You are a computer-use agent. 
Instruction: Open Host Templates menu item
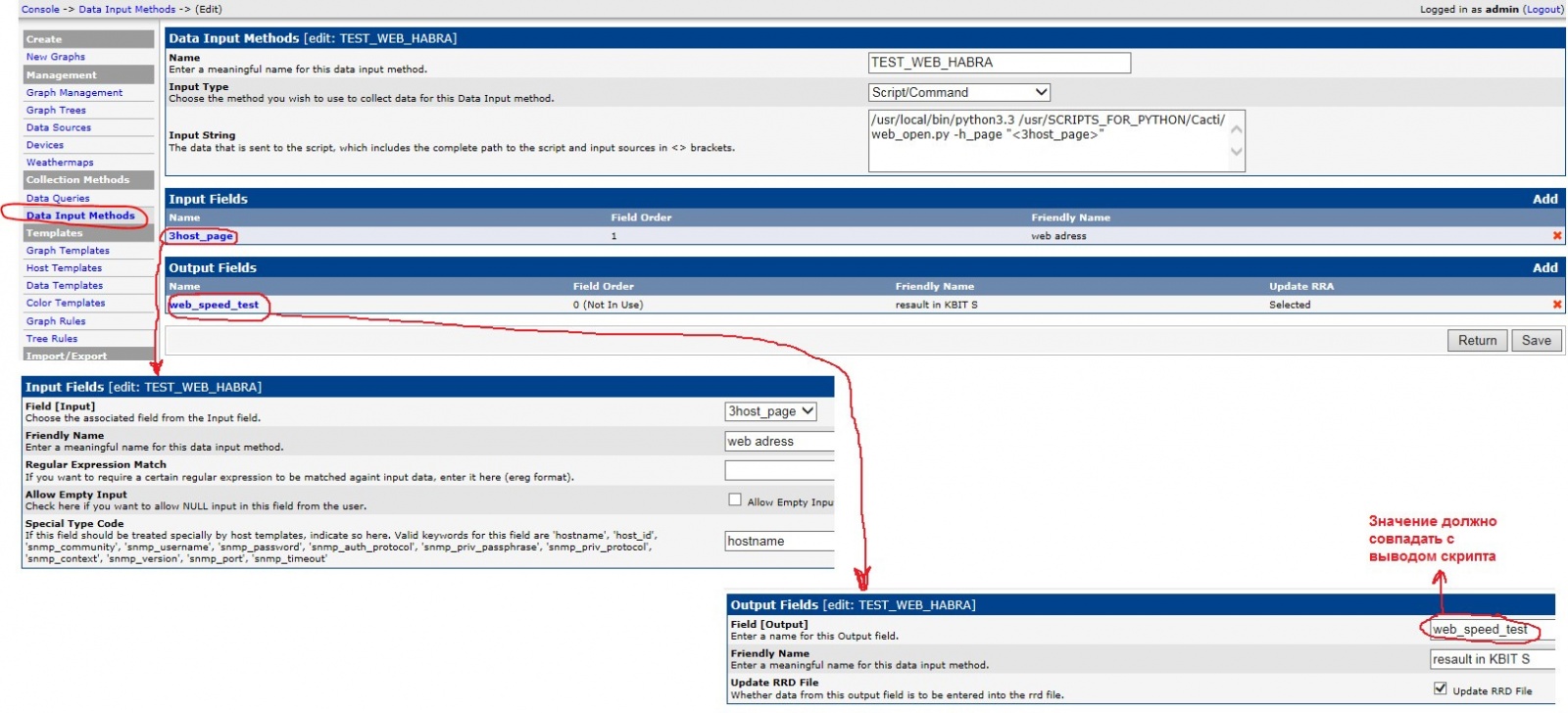point(64,268)
